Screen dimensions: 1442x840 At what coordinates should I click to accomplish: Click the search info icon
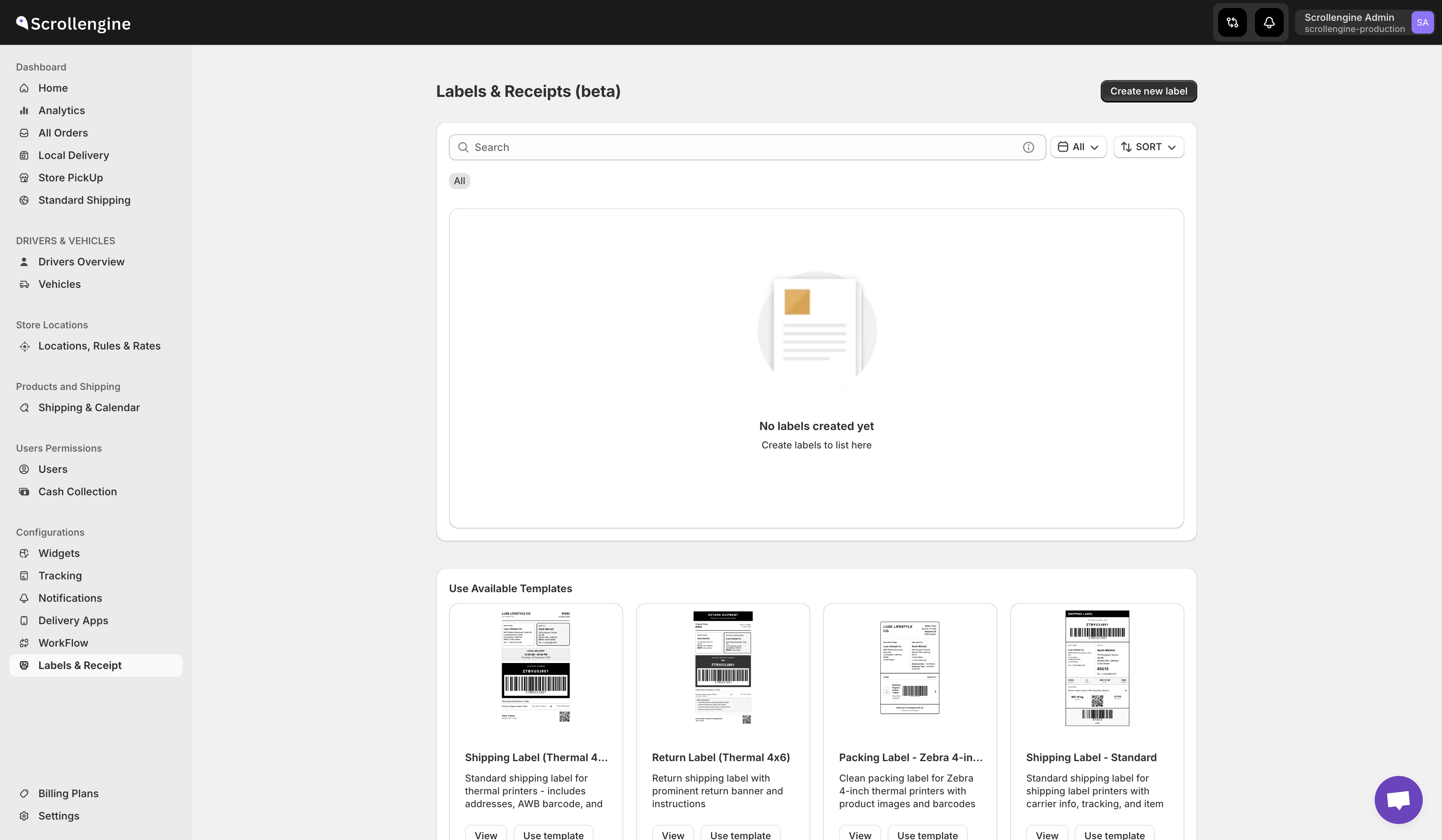(x=1028, y=147)
